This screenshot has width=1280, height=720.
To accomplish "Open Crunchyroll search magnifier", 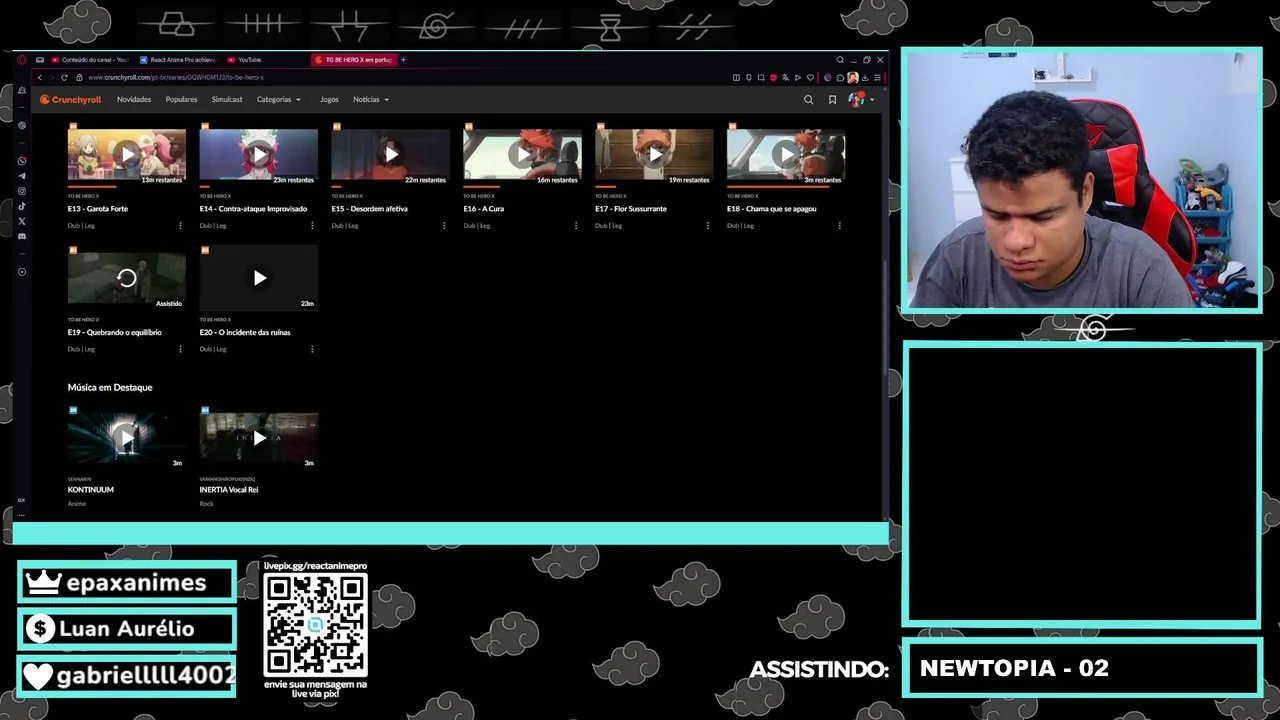I will (808, 100).
